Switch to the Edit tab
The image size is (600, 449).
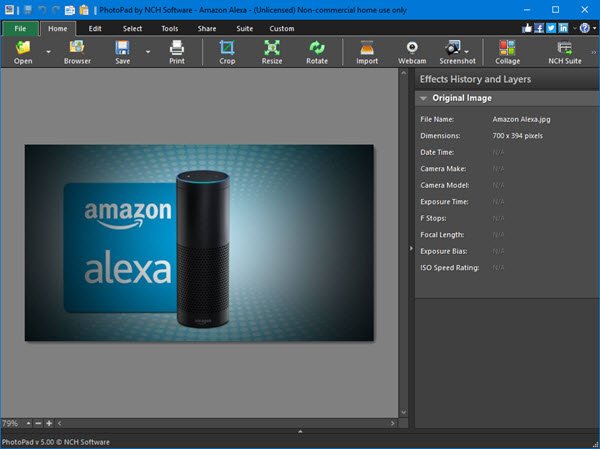pyautogui.click(x=95, y=28)
